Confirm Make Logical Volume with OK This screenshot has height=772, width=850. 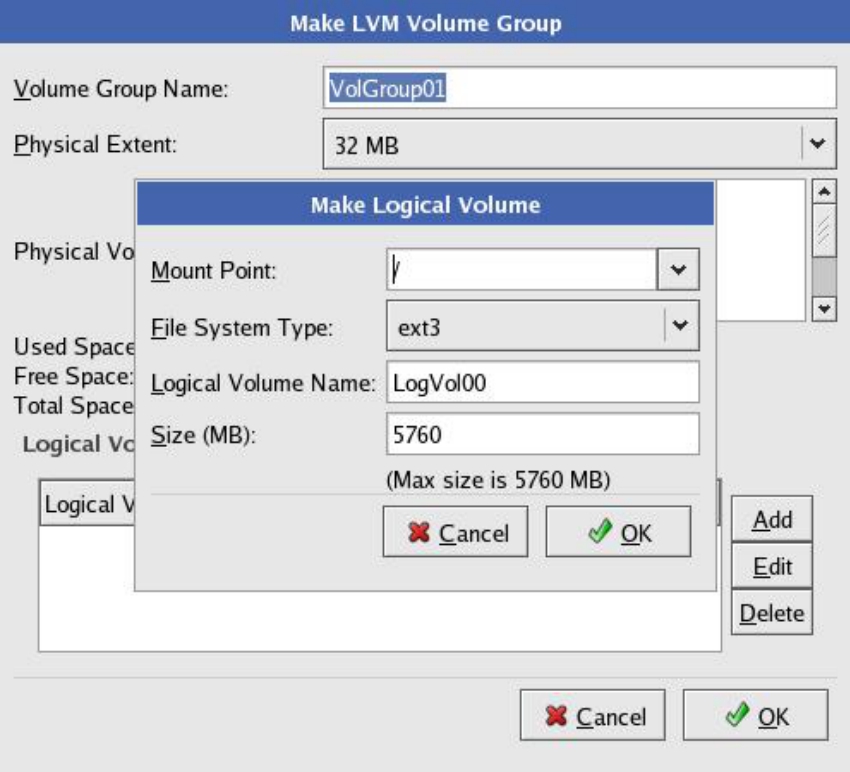point(618,532)
